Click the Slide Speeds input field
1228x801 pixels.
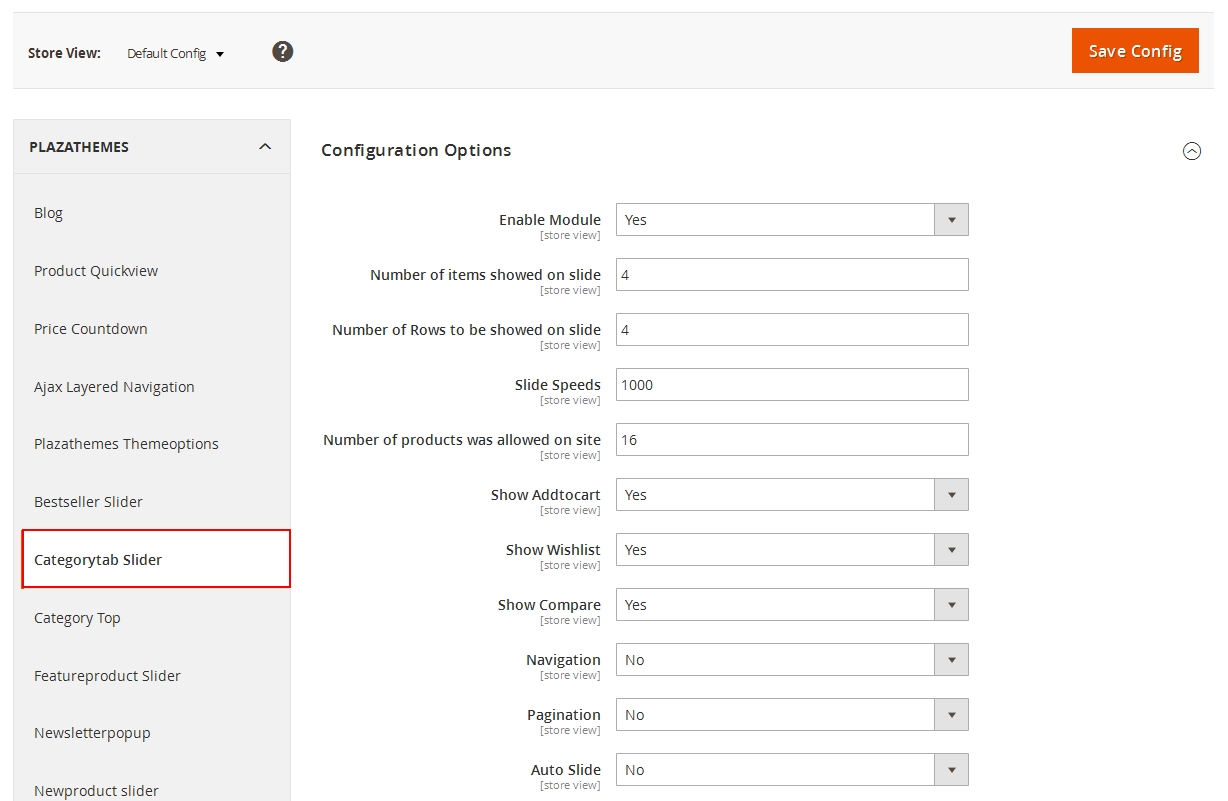coord(792,384)
